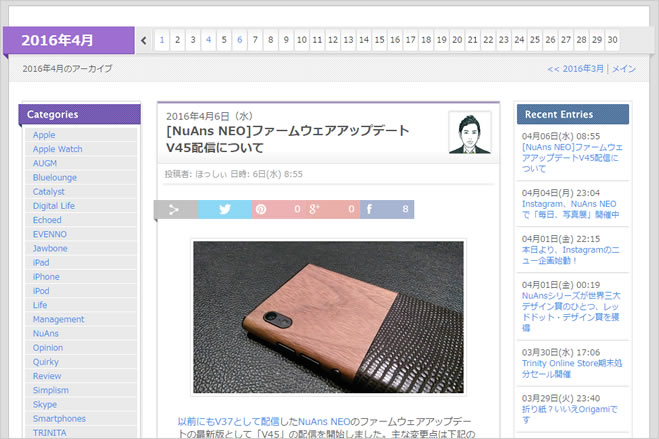The width and height of the screenshot is (659, 439).
Task: Go to previous month using left arrow
Action: [x=144, y=40]
